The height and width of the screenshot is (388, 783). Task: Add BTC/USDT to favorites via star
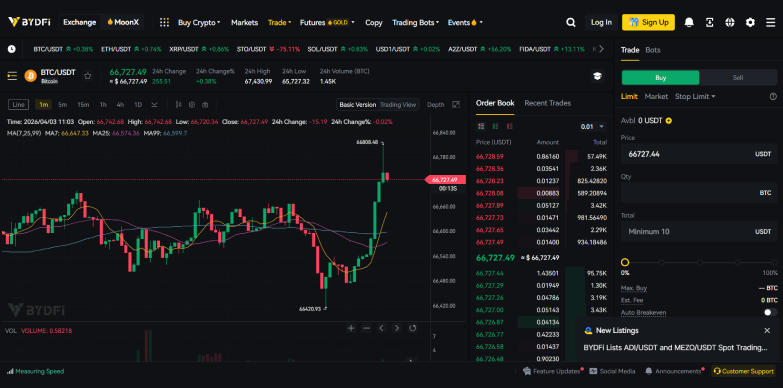tap(88, 76)
